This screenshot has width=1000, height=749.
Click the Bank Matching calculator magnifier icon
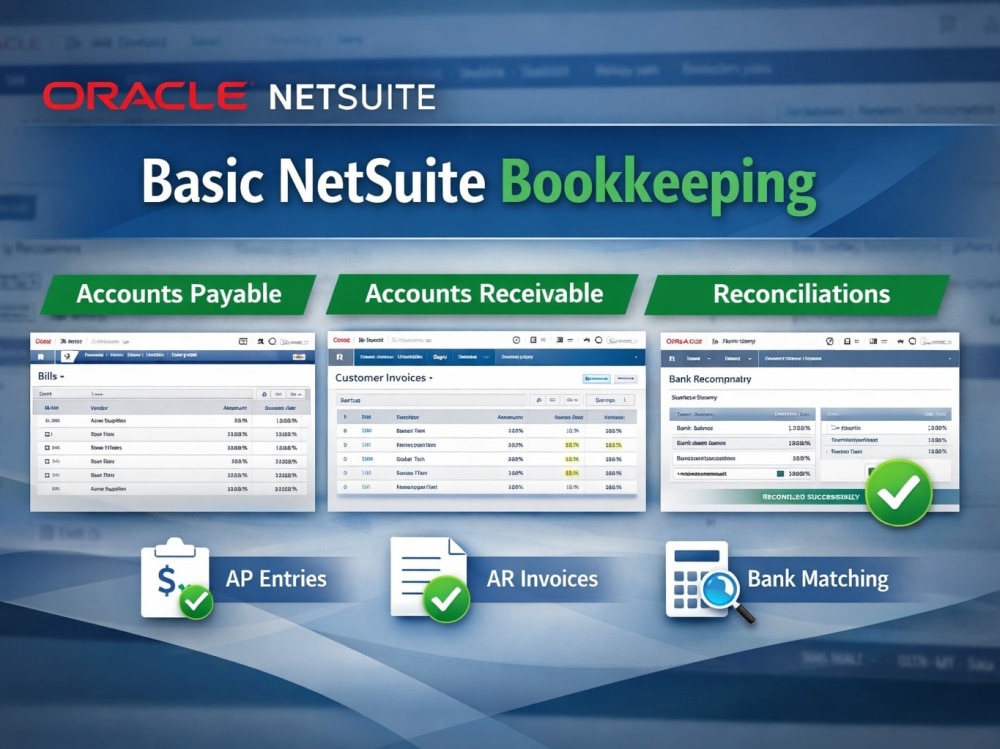click(709, 582)
